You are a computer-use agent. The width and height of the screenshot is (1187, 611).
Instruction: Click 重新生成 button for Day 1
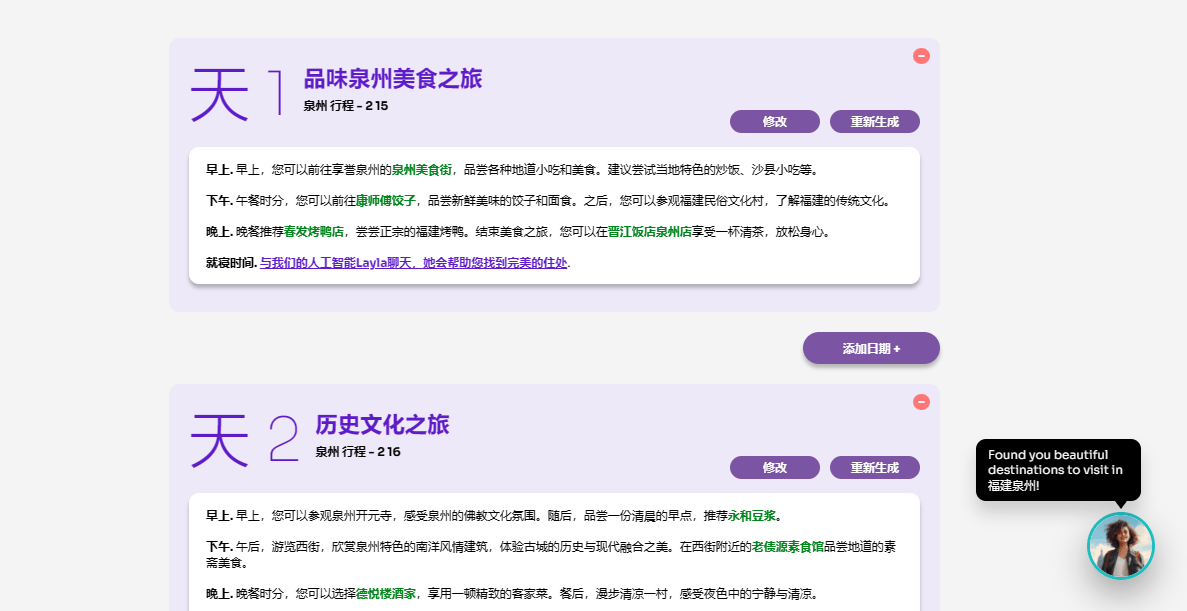click(874, 122)
